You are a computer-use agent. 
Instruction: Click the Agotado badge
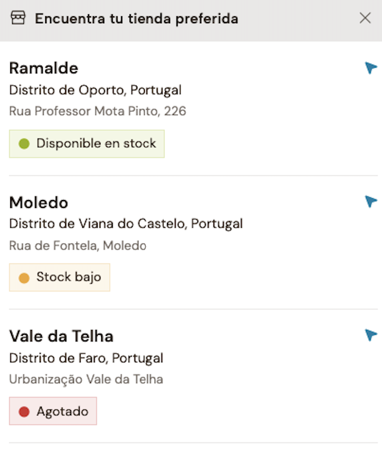click(x=53, y=411)
